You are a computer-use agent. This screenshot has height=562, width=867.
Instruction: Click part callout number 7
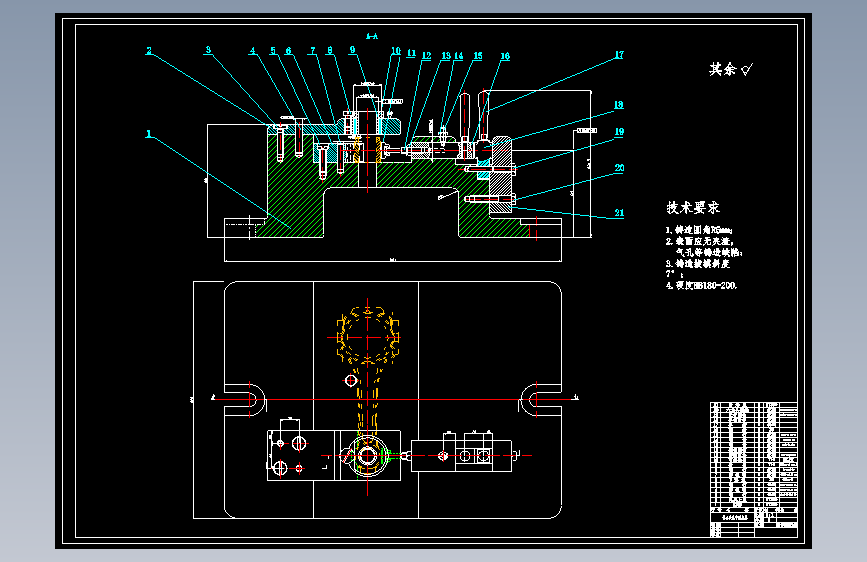313,50
